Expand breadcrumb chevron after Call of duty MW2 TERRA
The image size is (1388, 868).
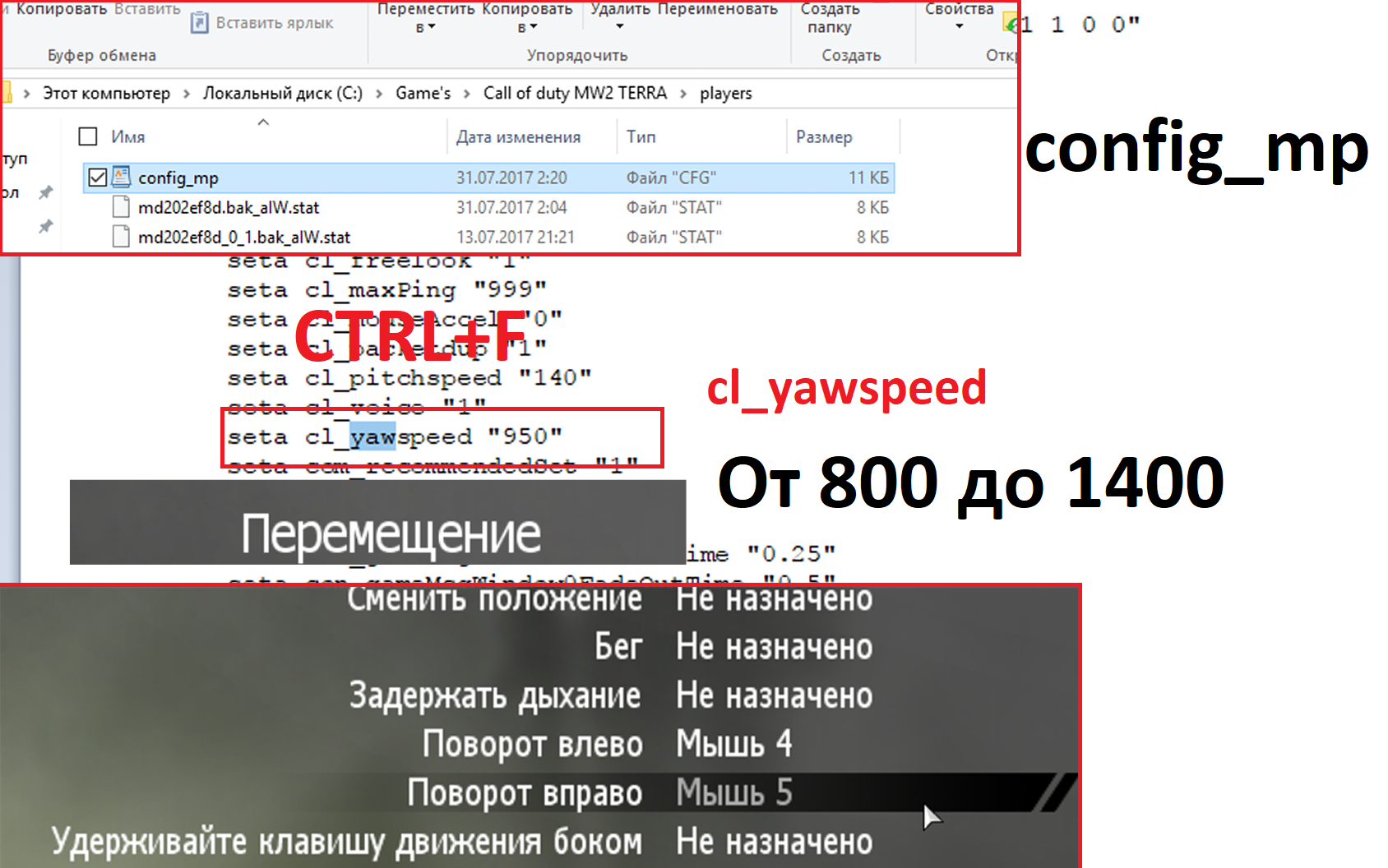click(x=683, y=94)
